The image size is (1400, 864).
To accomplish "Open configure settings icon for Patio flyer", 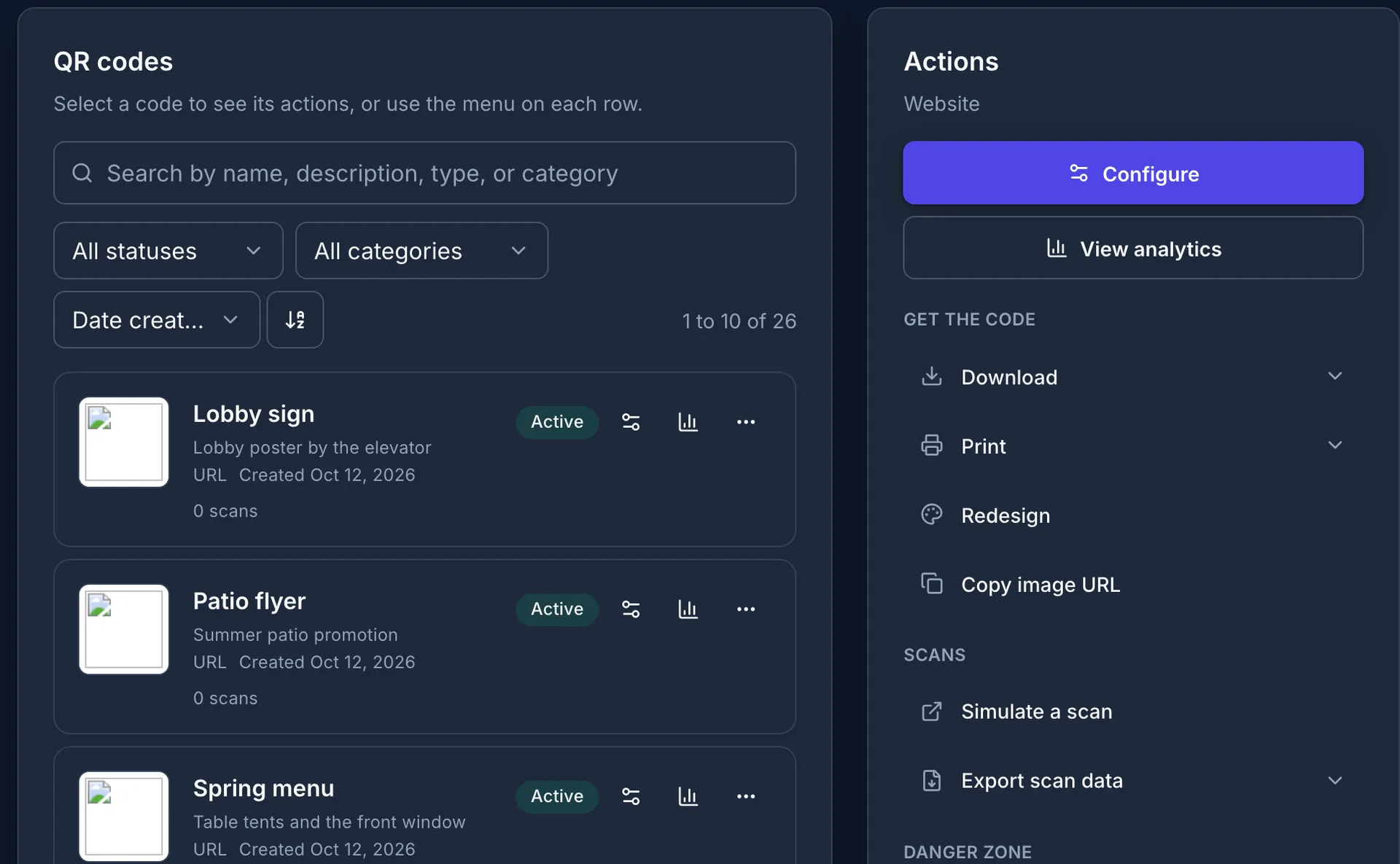I will click(631, 610).
